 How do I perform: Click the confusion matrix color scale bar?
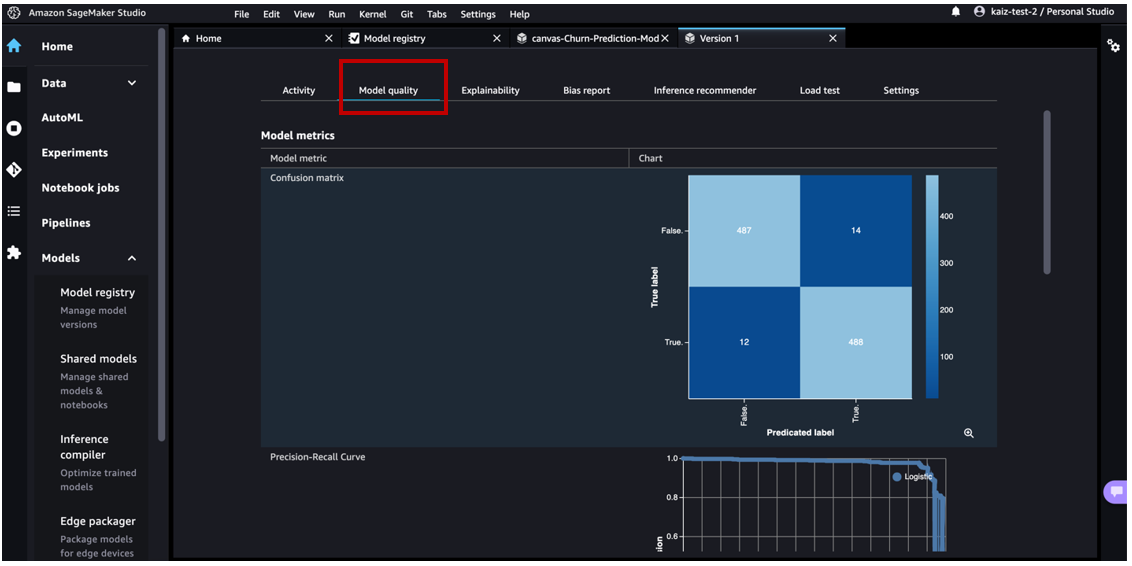tap(931, 287)
